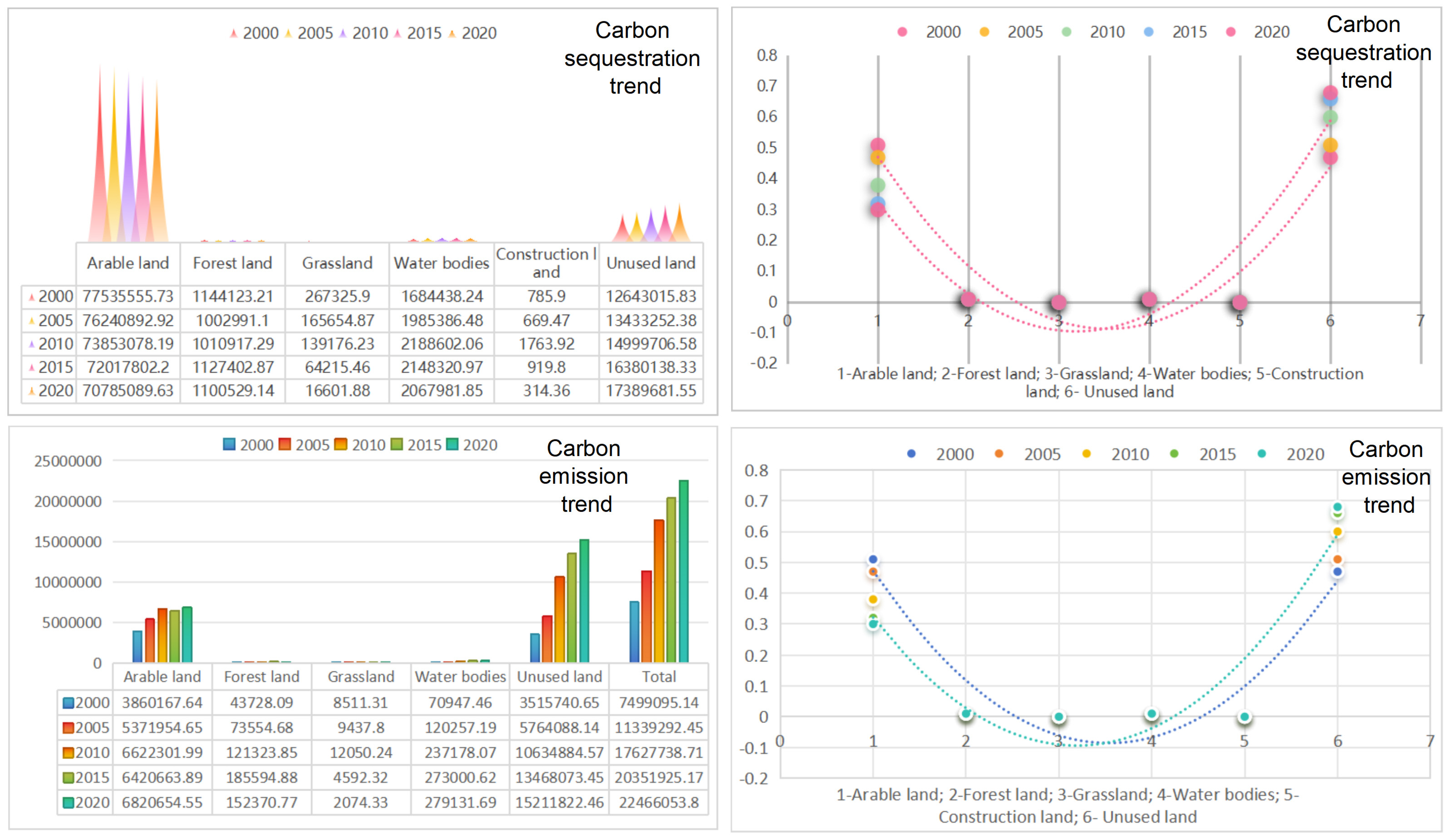Click the cell showing 77535555.73
The image size is (1449, 840).
128,296
